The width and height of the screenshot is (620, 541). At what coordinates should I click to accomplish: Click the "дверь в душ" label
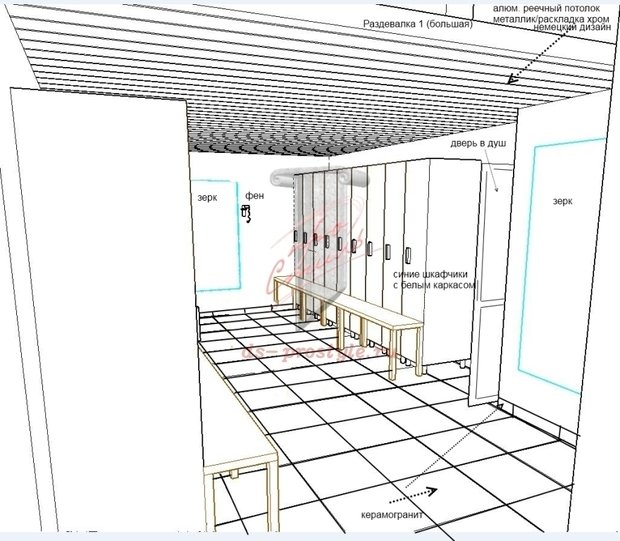point(478,143)
